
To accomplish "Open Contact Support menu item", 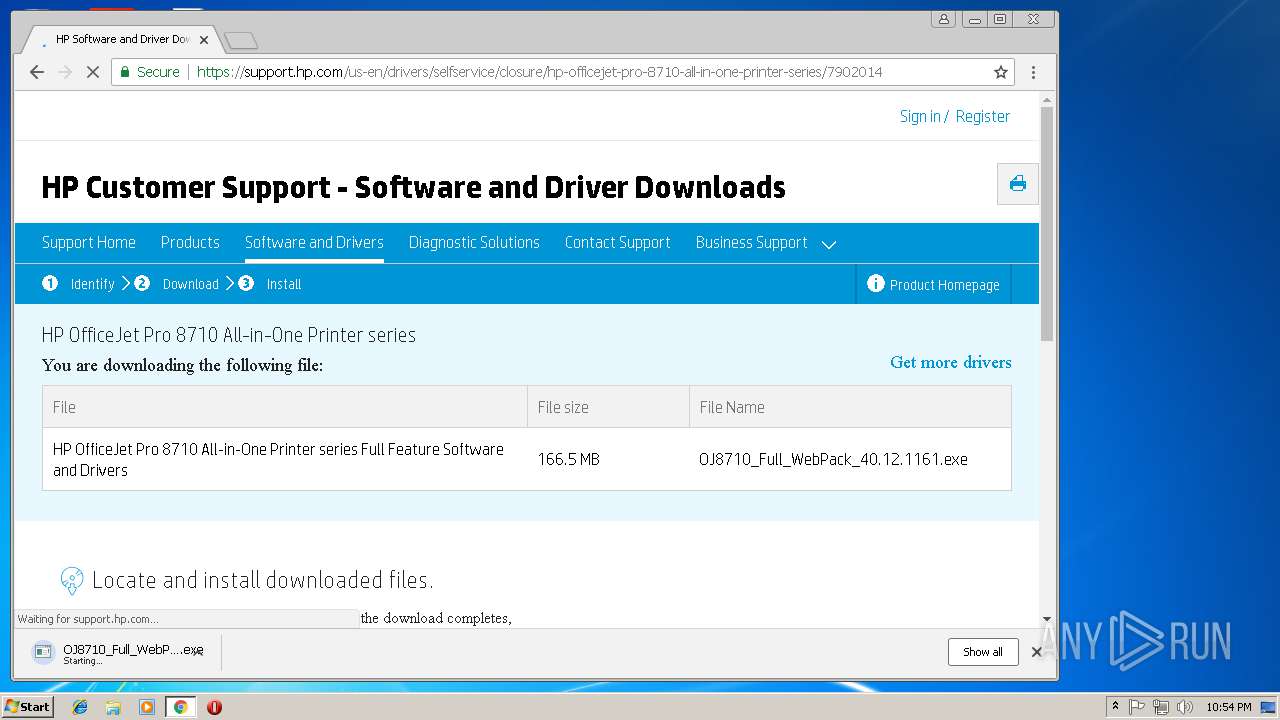I will [x=617, y=242].
